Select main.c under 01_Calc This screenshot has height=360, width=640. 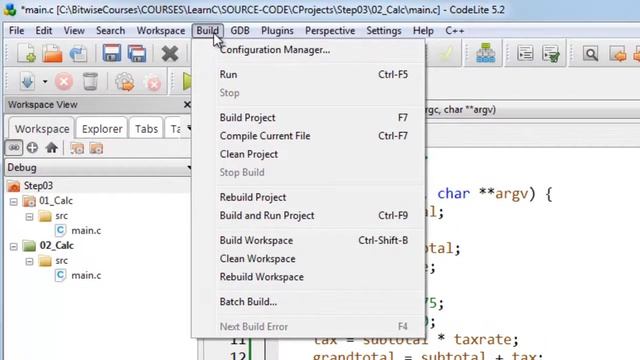(x=86, y=231)
